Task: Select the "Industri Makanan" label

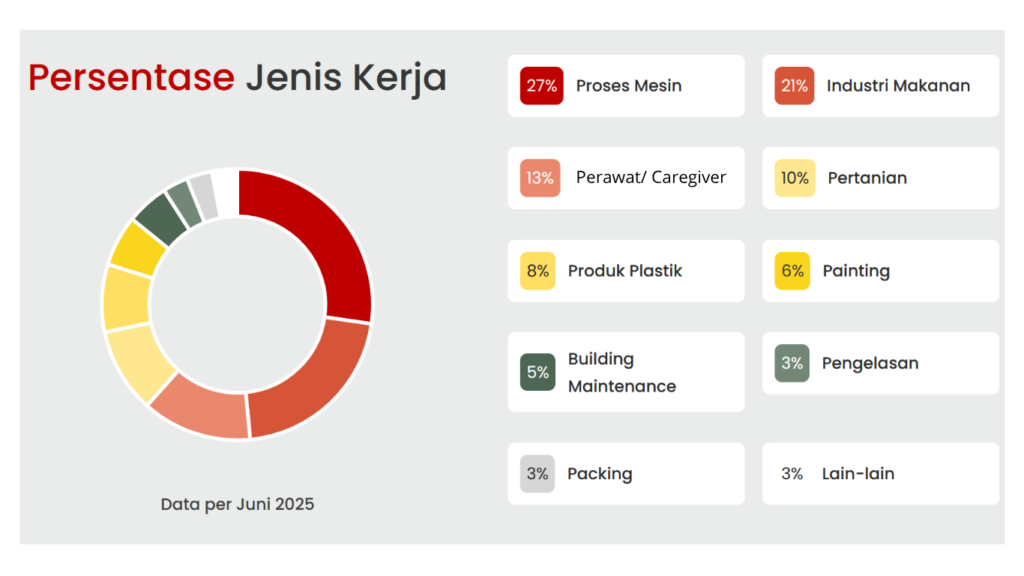Action: [x=898, y=86]
